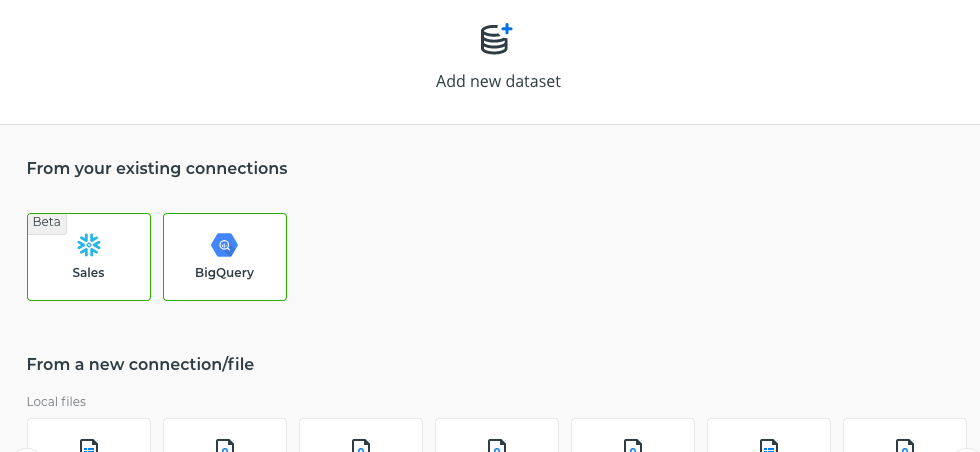
Task: Open the sixth local file type card
Action: click(769, 437)
